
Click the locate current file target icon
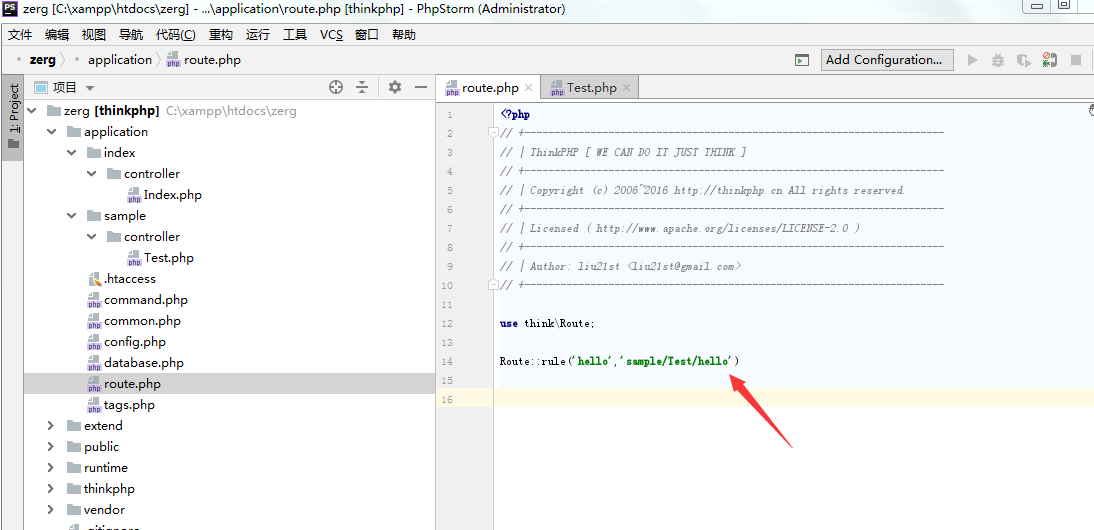tap(336, 87)
